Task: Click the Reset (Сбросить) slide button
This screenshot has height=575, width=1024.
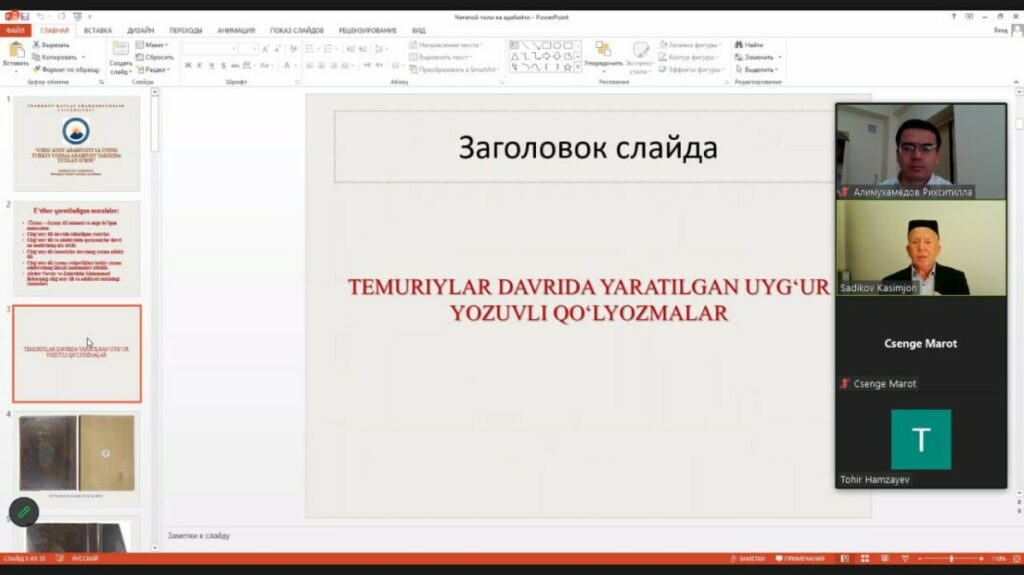Action: pyautogui.click(x=157, y=57)
